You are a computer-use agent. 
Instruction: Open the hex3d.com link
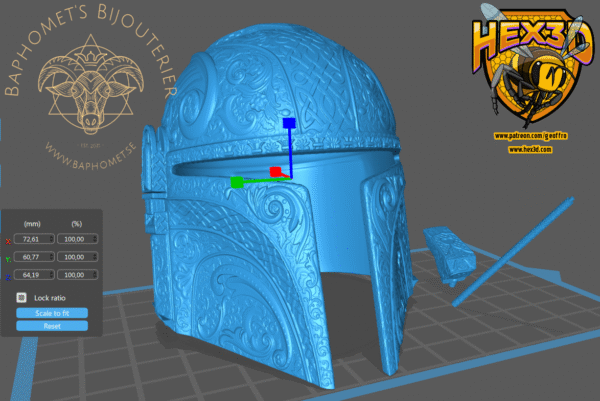528,148
